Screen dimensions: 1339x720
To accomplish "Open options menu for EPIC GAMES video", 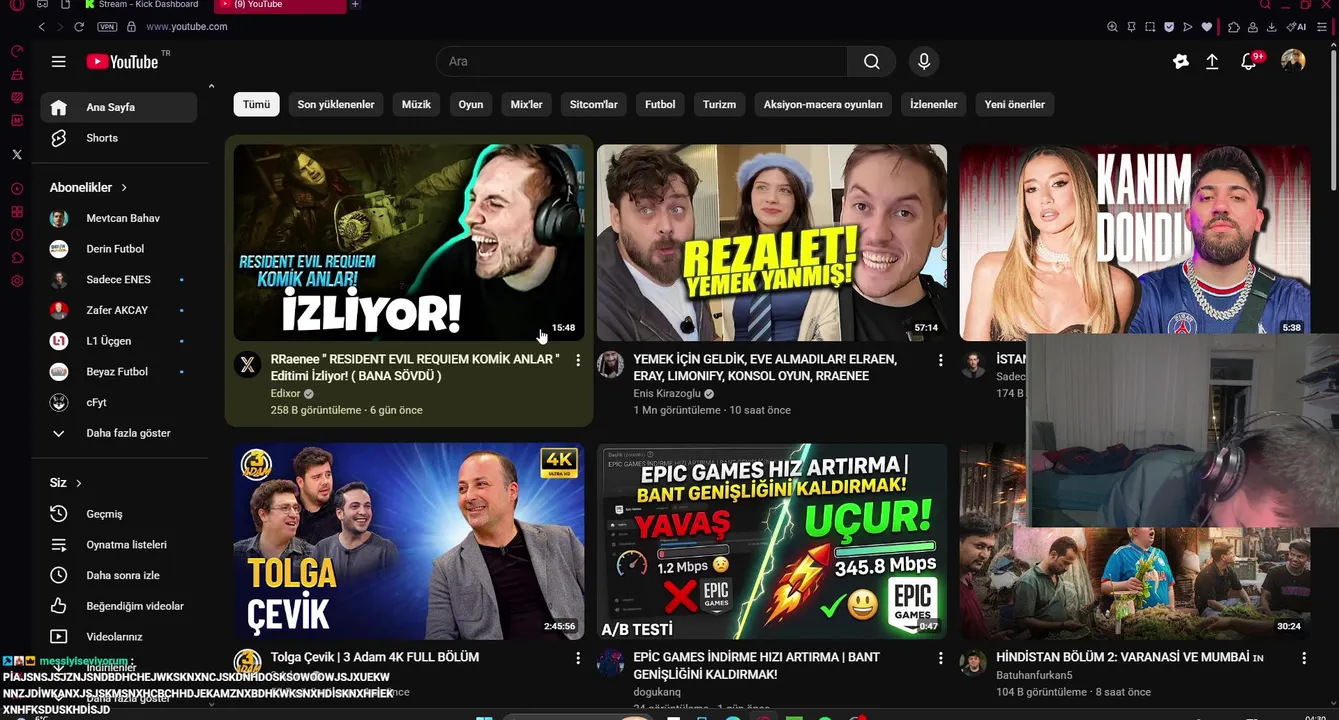I will click(940, 658).
